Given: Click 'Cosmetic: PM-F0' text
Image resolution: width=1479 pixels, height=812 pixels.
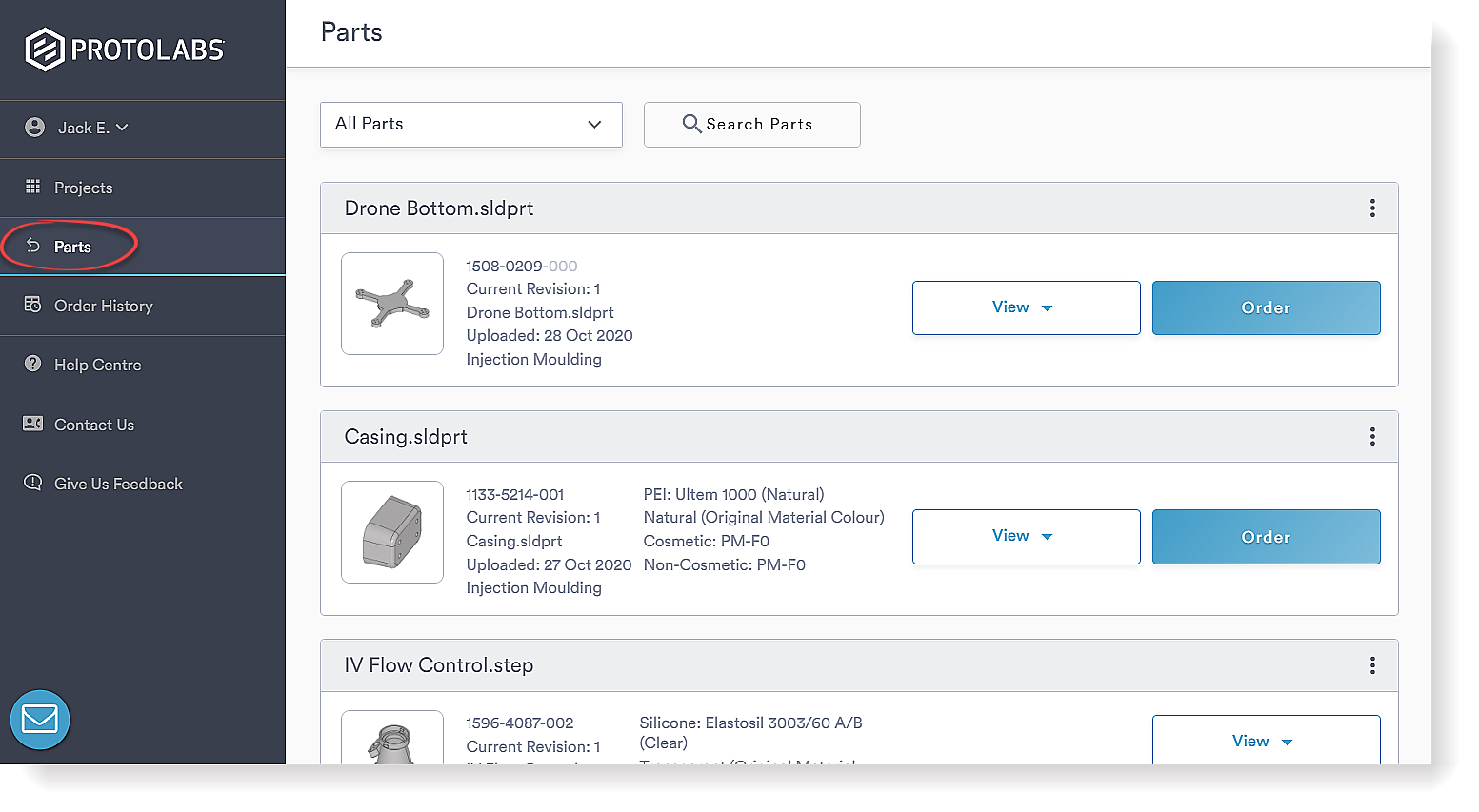Looking at the screenshot, I should 707,542.
